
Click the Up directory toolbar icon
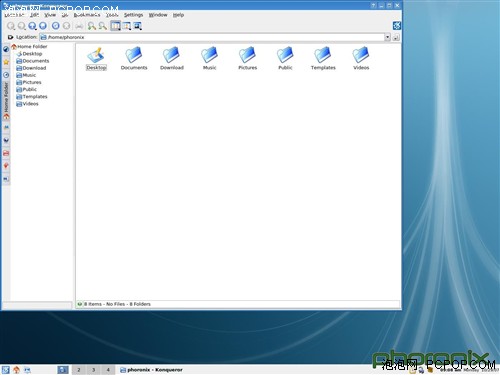[32, 26]
